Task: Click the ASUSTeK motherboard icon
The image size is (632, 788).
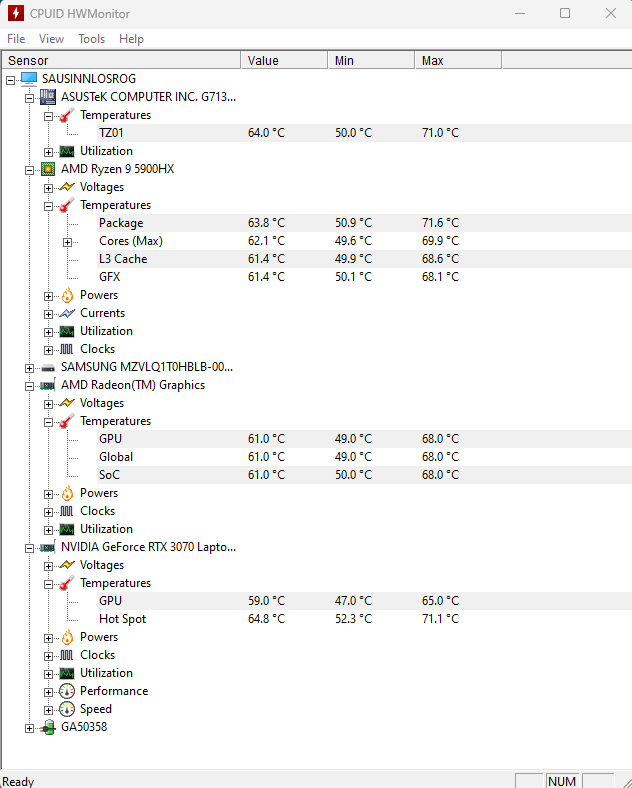Action: [x=48, y=97]
